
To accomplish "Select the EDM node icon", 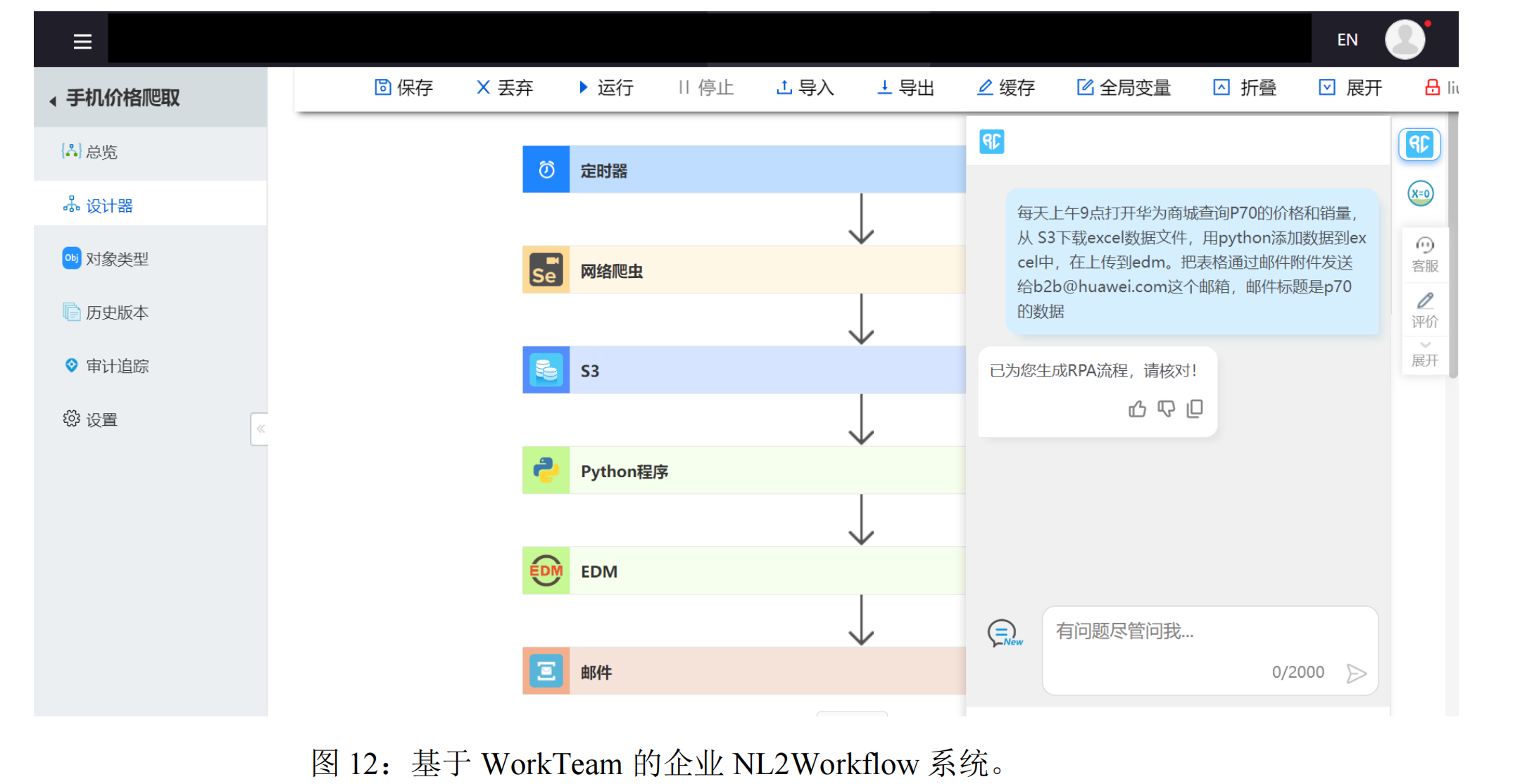I will coord(546,571).
